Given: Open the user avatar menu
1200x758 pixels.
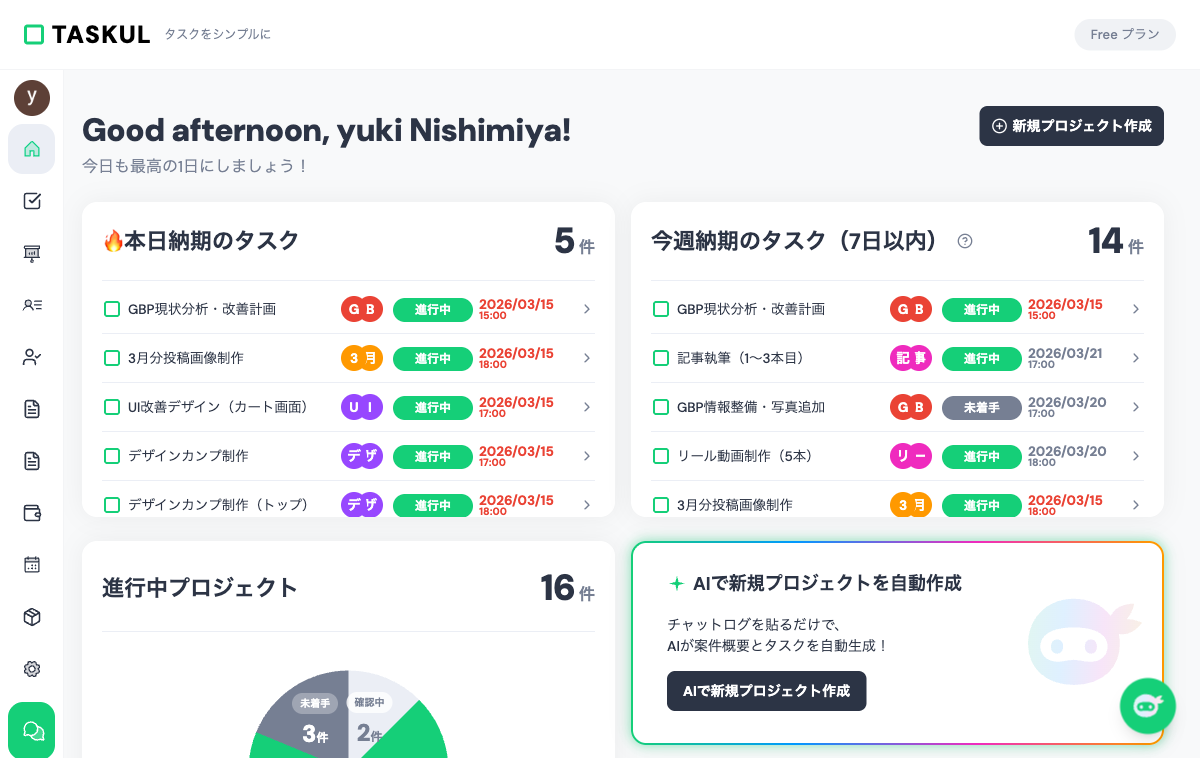Looking at the screenshot, I should coord(32,98).
